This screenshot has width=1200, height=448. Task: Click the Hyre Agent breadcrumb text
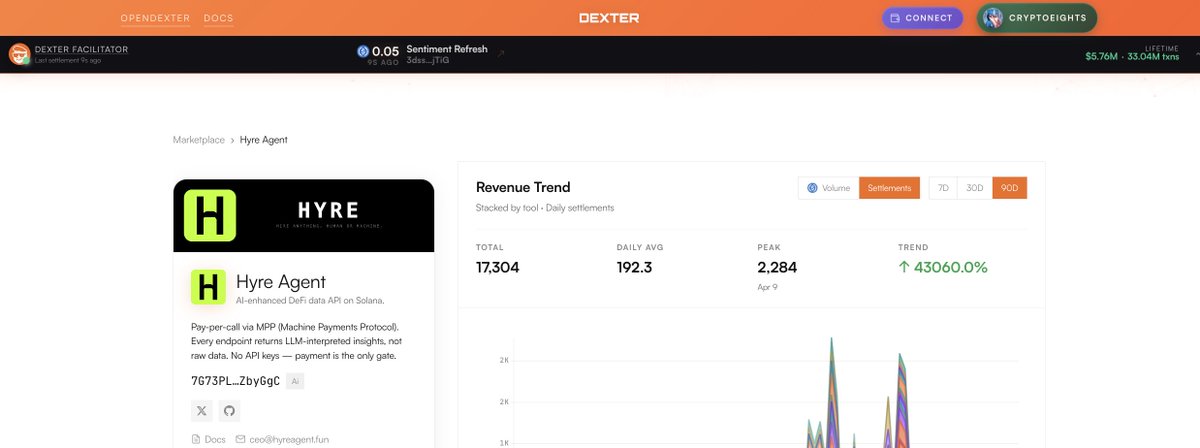(264, 140)
